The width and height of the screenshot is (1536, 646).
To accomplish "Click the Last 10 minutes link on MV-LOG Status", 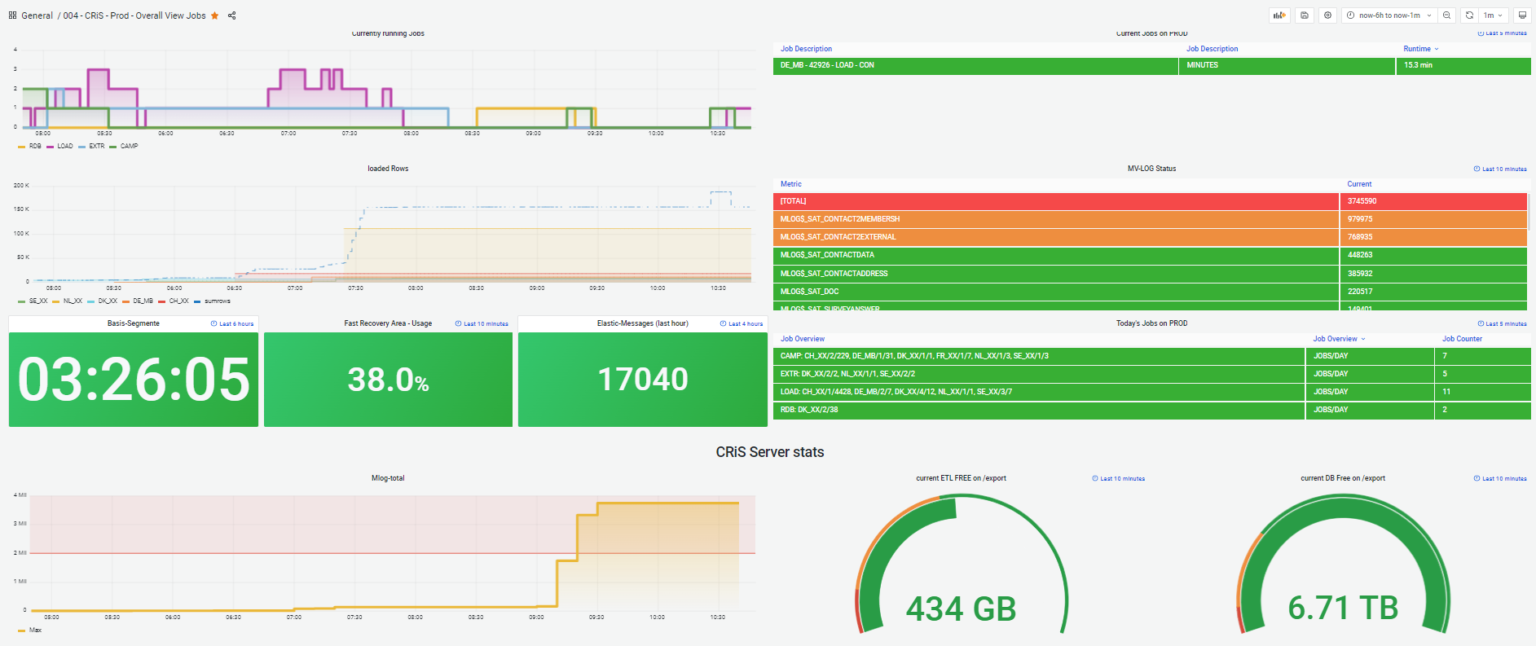I will coord(1499,169).
